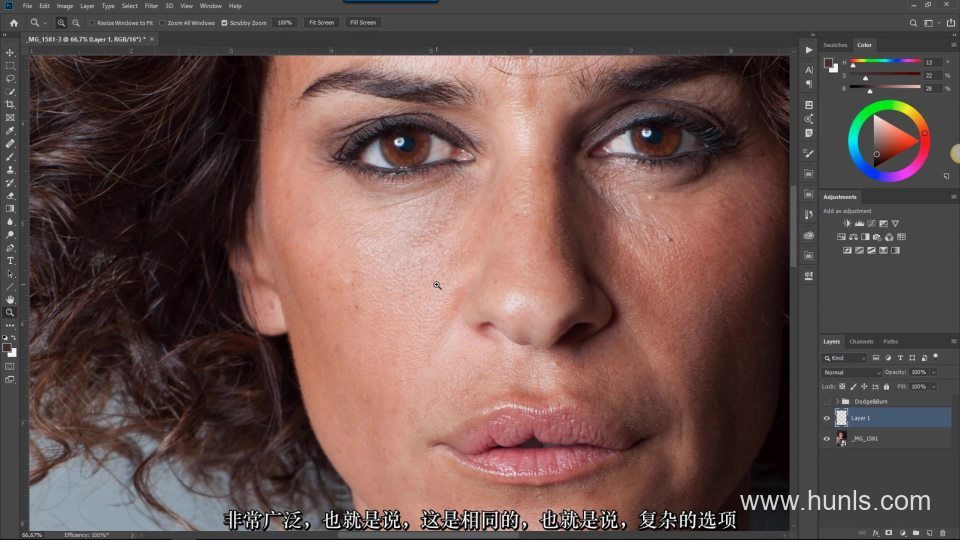Select the Eraser tool
The width and height of the screenshot is (960, 540).
point(10,196)
